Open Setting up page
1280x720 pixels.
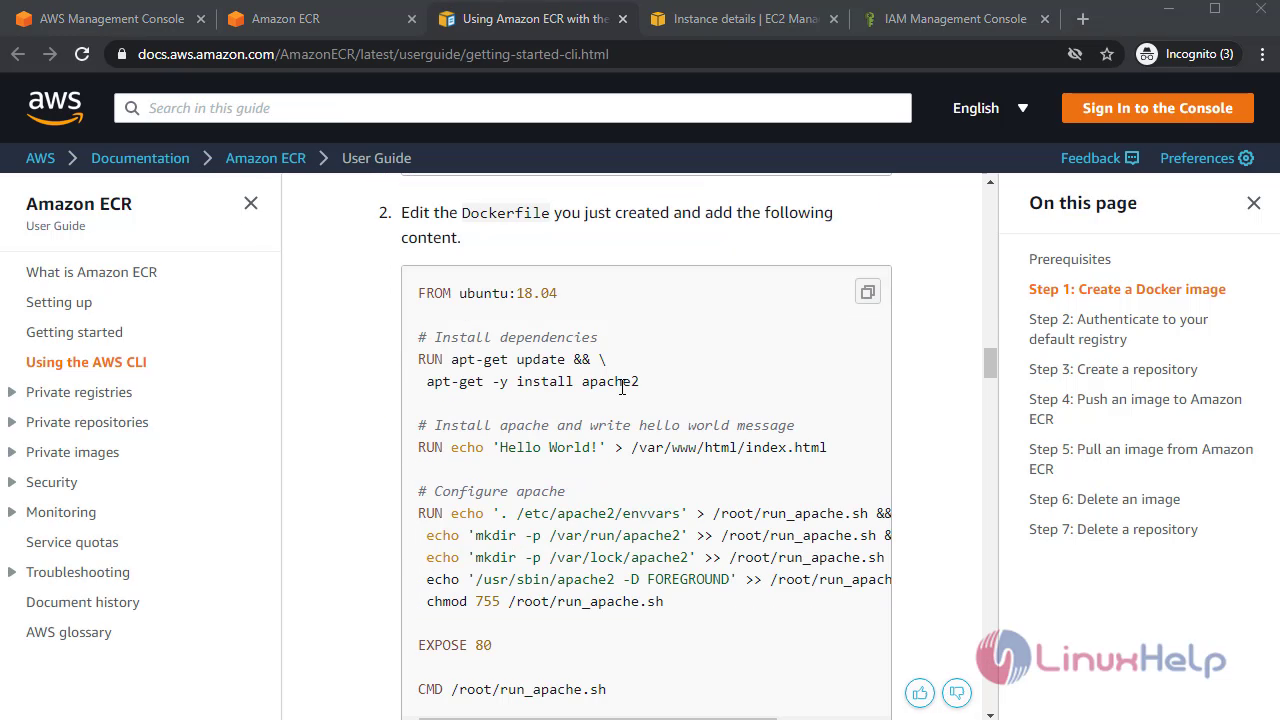59,302
